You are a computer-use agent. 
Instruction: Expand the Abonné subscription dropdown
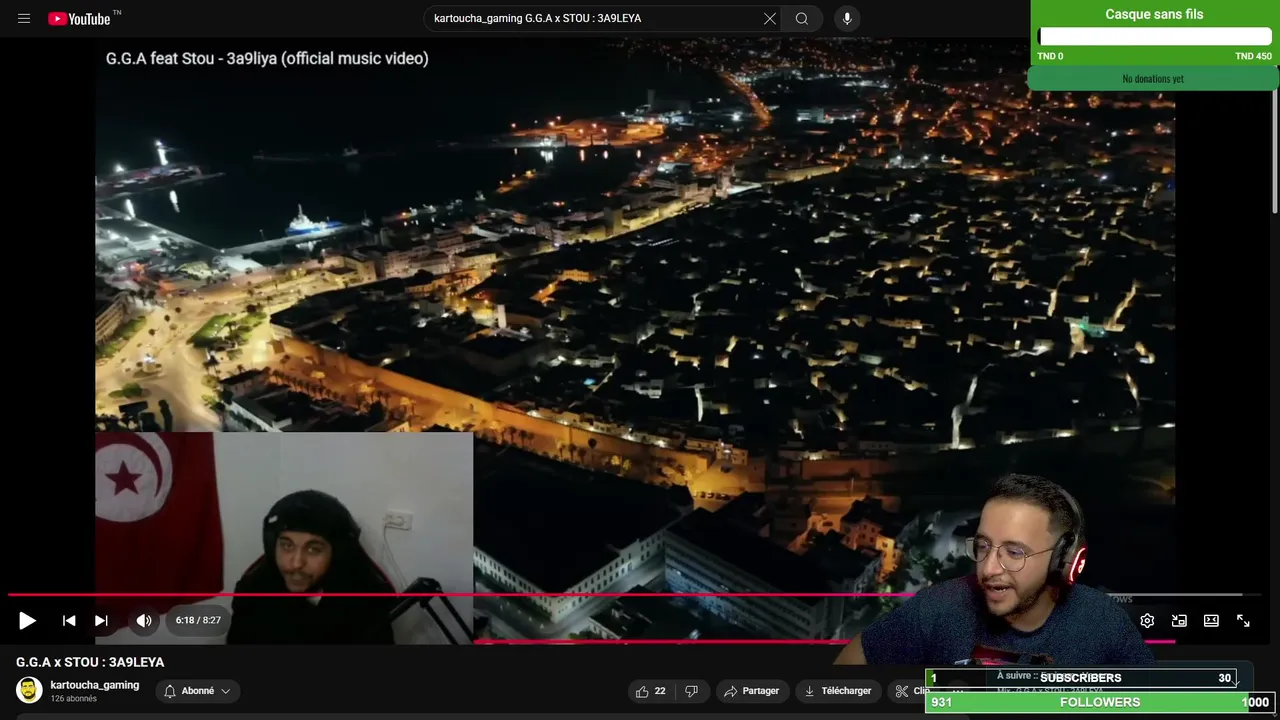pos(198,691)
